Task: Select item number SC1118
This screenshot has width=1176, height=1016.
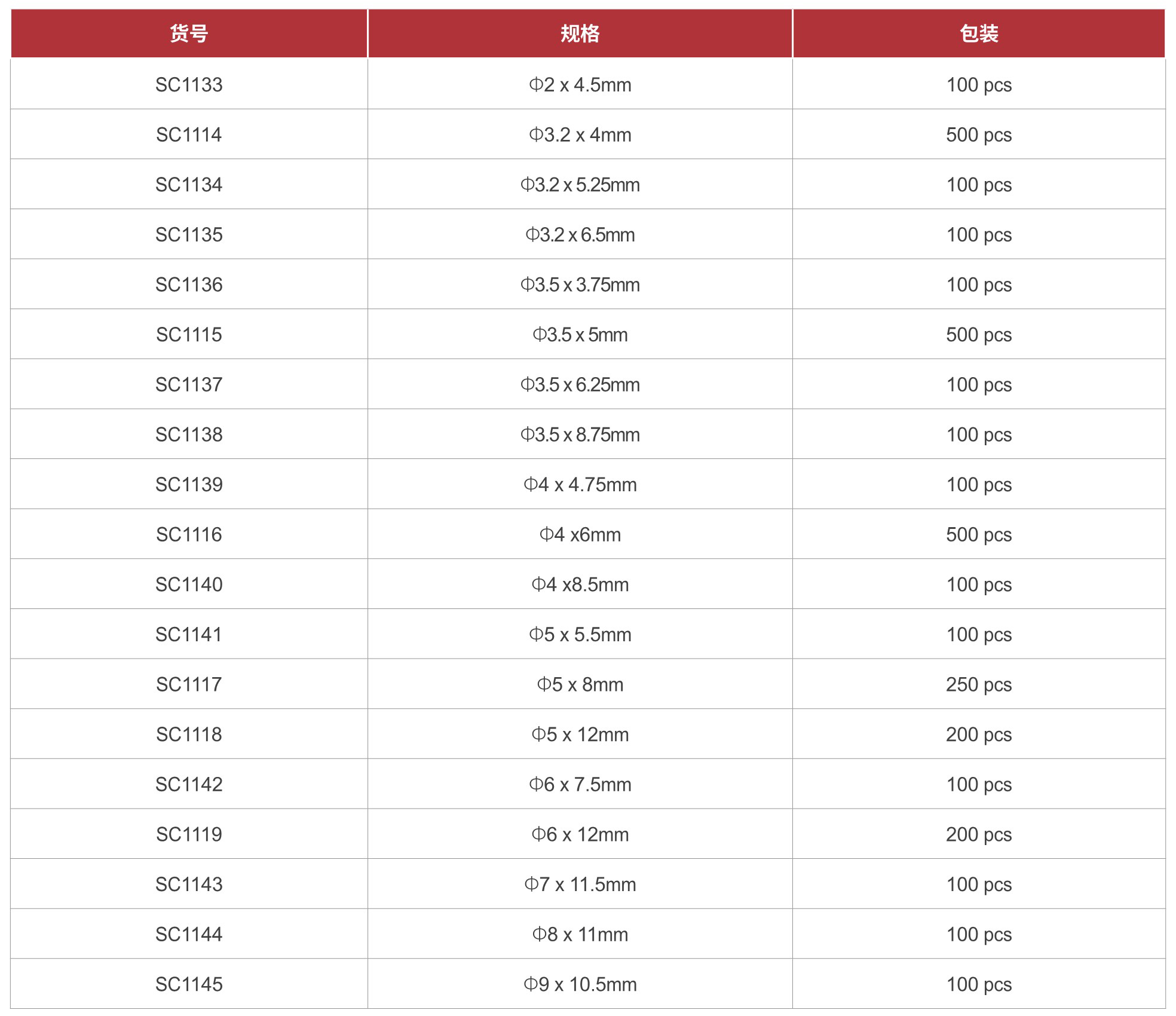Action: (x=189, y=735)
